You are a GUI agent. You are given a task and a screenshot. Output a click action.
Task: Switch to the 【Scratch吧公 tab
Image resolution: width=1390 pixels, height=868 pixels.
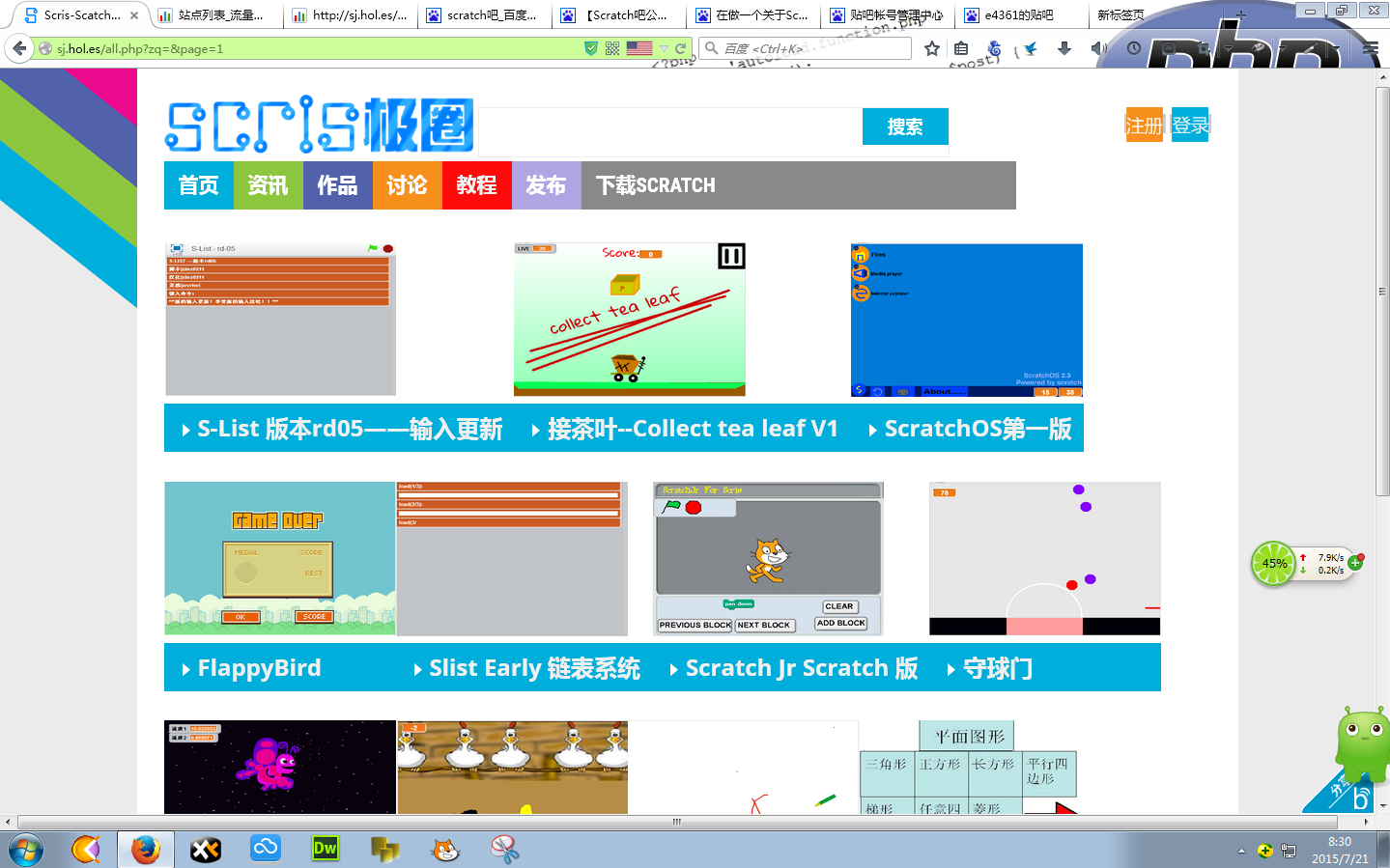point(620,14)
